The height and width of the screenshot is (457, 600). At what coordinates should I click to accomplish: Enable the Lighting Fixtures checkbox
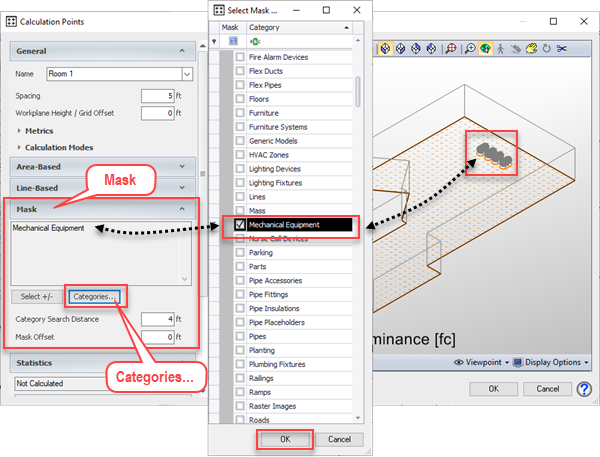pyautogui.click(x=239, y=183)
